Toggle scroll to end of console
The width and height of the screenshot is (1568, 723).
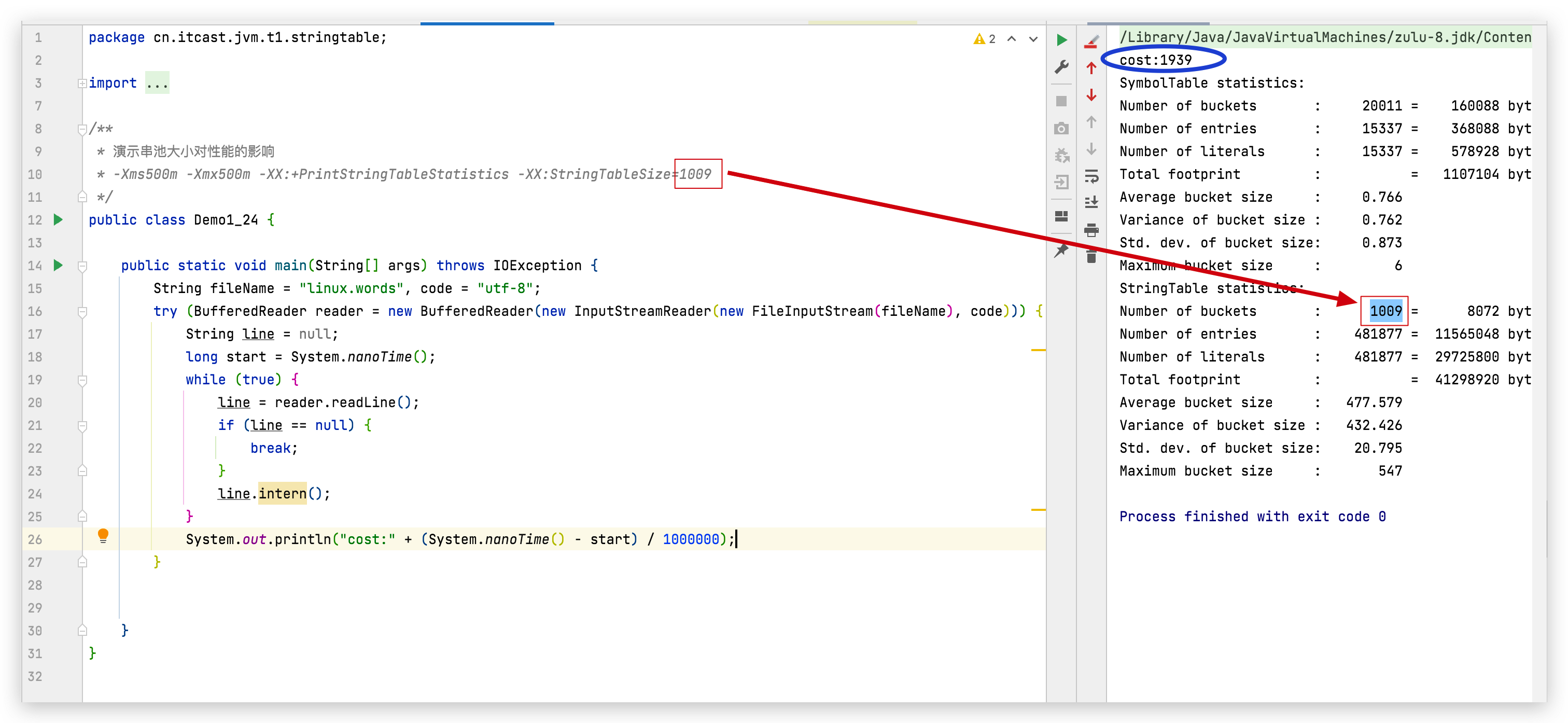coord(1091,202)
